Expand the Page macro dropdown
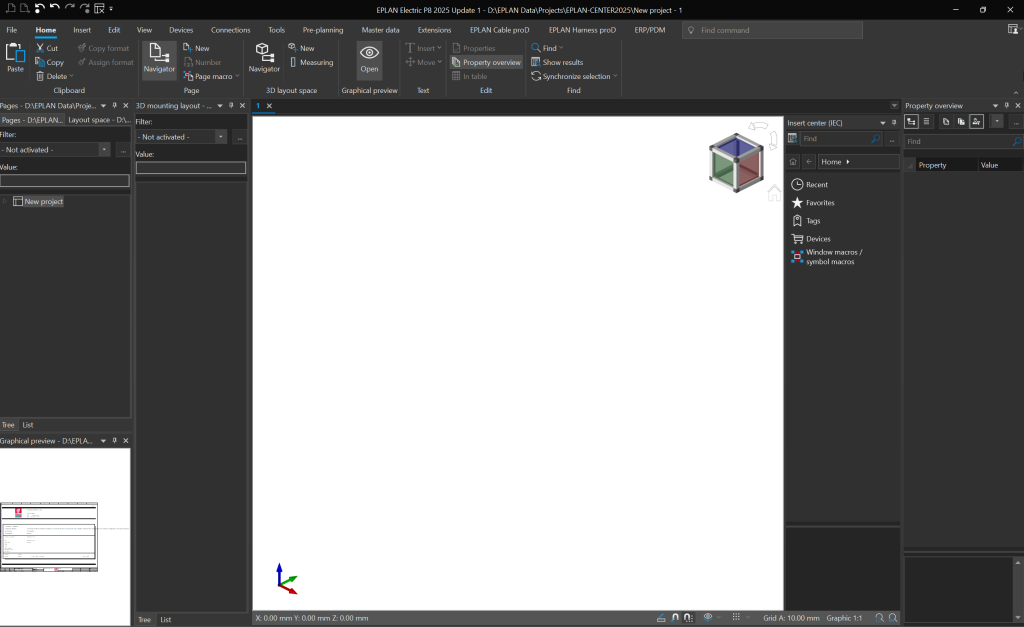The image size is (1024, 627). pos(237,76)
